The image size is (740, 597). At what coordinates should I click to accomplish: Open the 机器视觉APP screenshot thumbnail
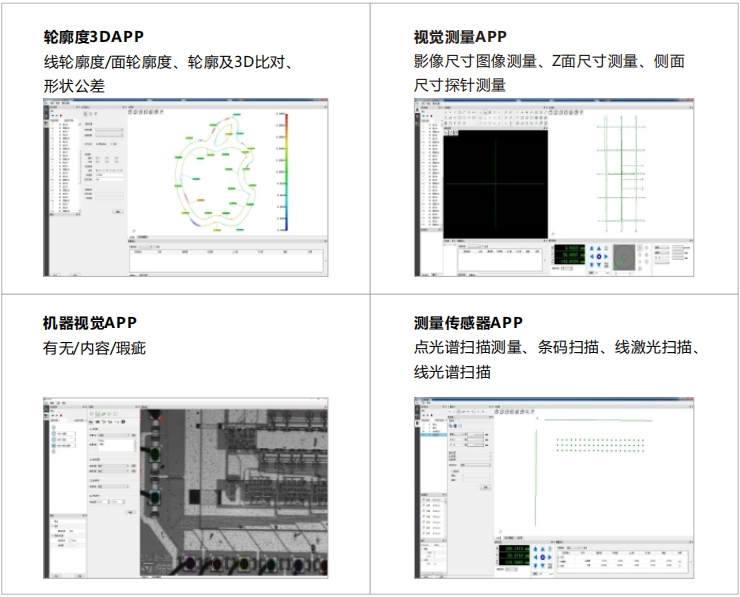click(x=185, y=488)
